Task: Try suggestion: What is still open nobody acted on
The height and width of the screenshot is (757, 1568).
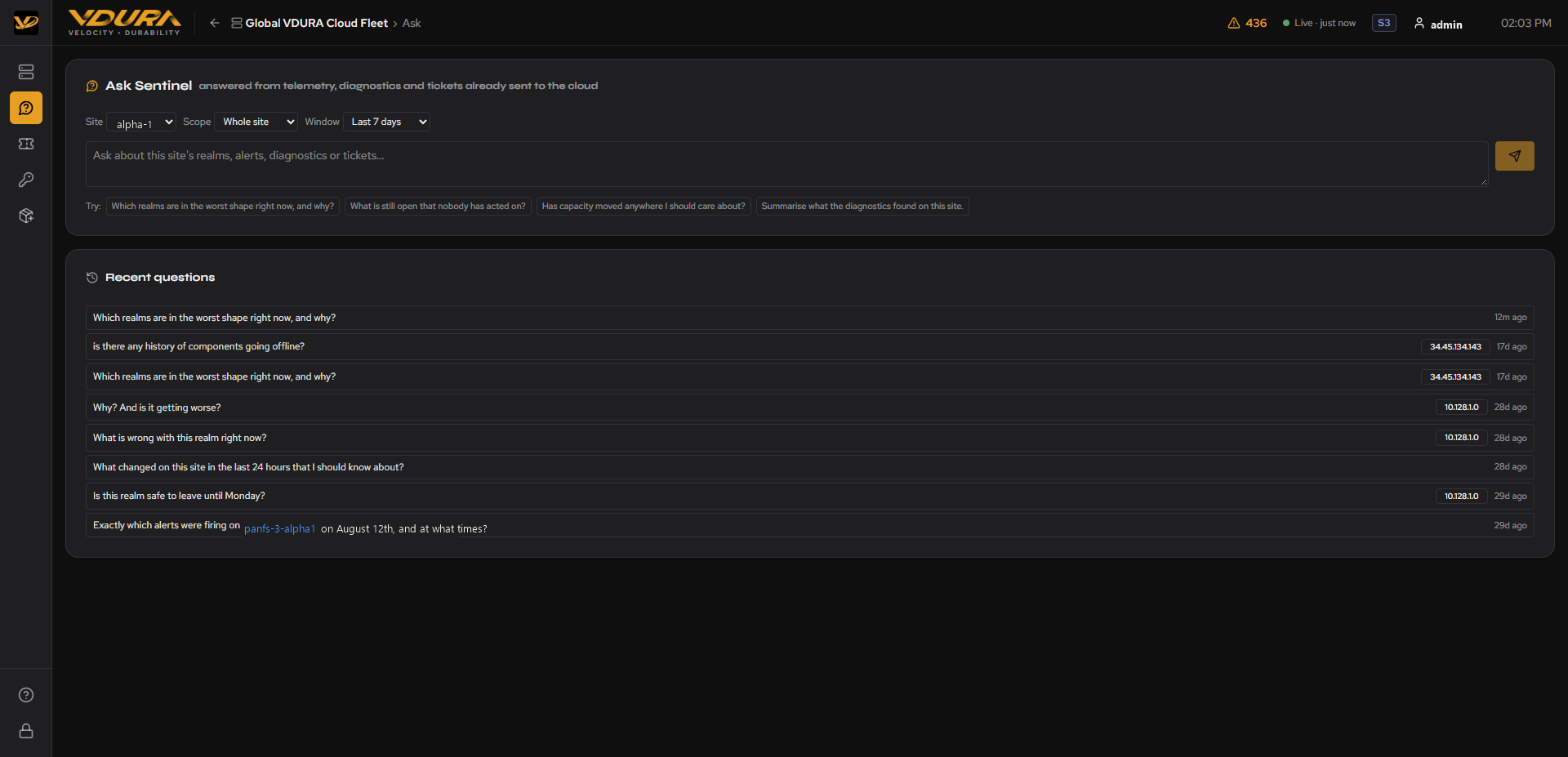Action: pos(438,206)
